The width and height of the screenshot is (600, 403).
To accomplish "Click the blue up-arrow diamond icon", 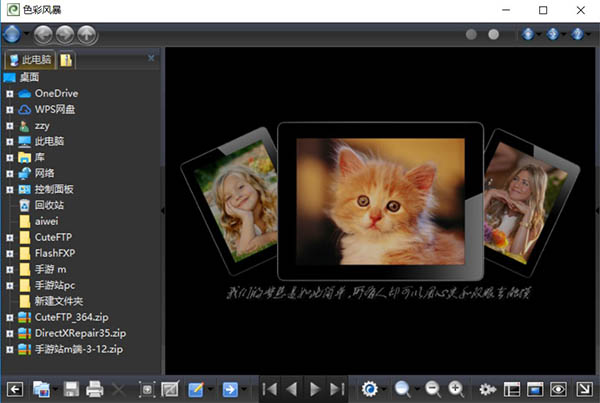I will (x=528, y=34).
